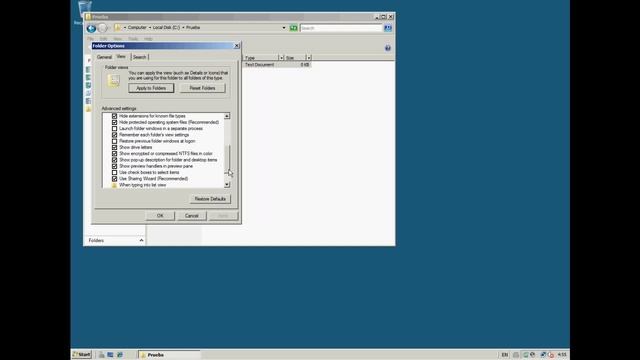Image resolution: width=640 pixels, height=360 pixels.
Task: Switch to the Search tab
Action: pos(140,57)
